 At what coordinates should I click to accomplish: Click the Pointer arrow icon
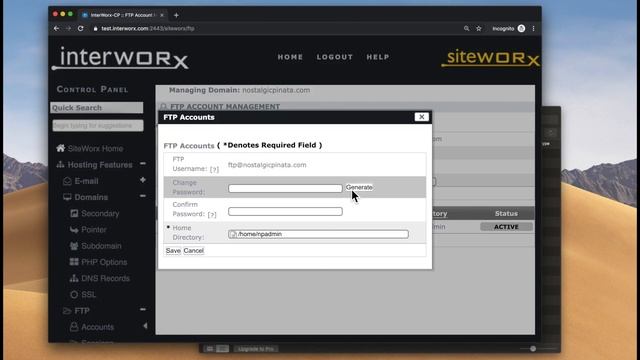(x=74, y=230)
